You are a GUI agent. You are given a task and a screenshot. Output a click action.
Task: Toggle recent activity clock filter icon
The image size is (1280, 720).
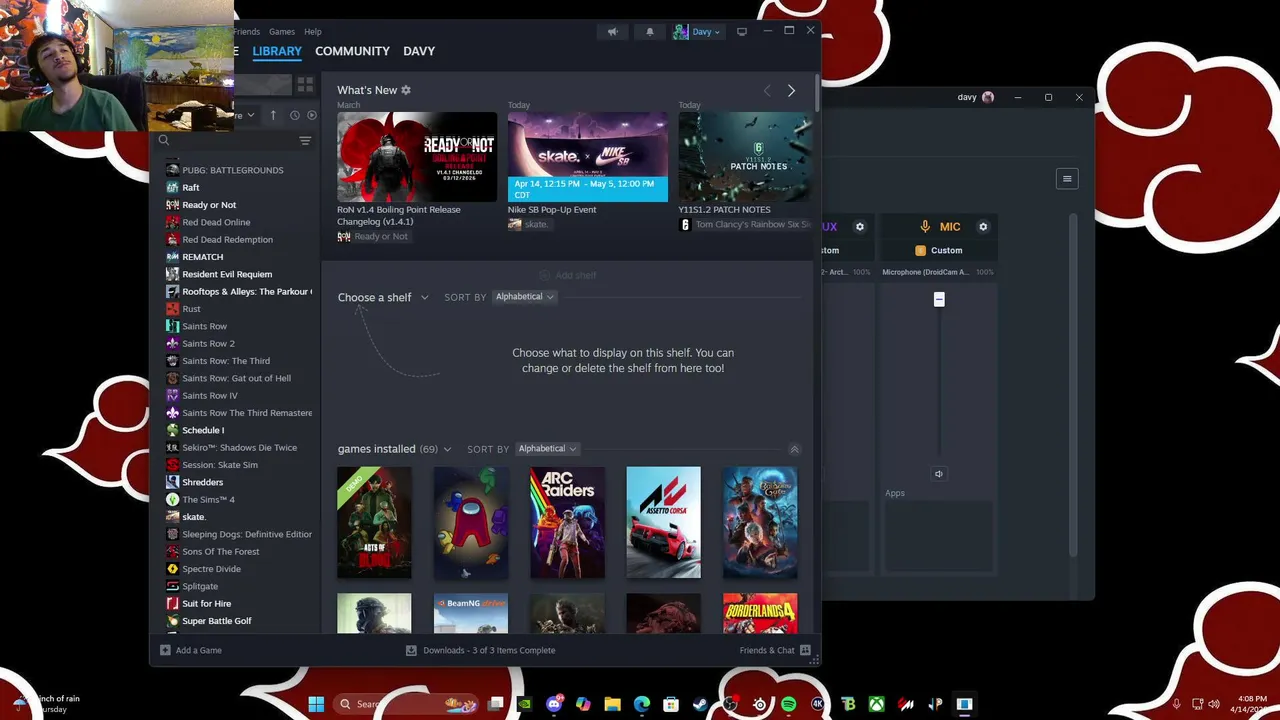pos(295,115)
